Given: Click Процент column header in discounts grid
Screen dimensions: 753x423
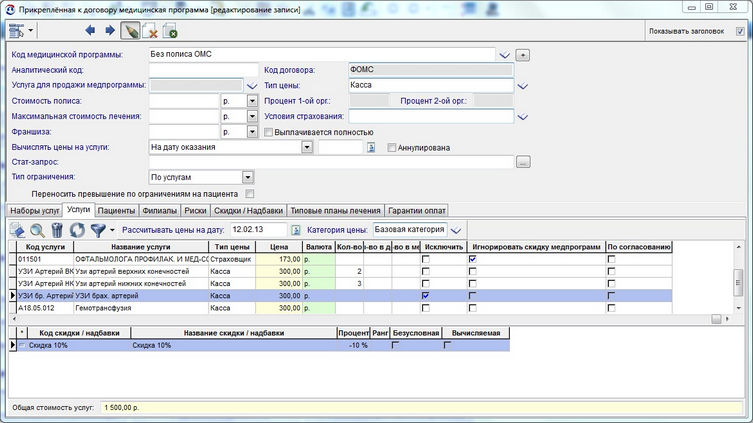Looking at the screenshot, I should (x=353, y=333).
